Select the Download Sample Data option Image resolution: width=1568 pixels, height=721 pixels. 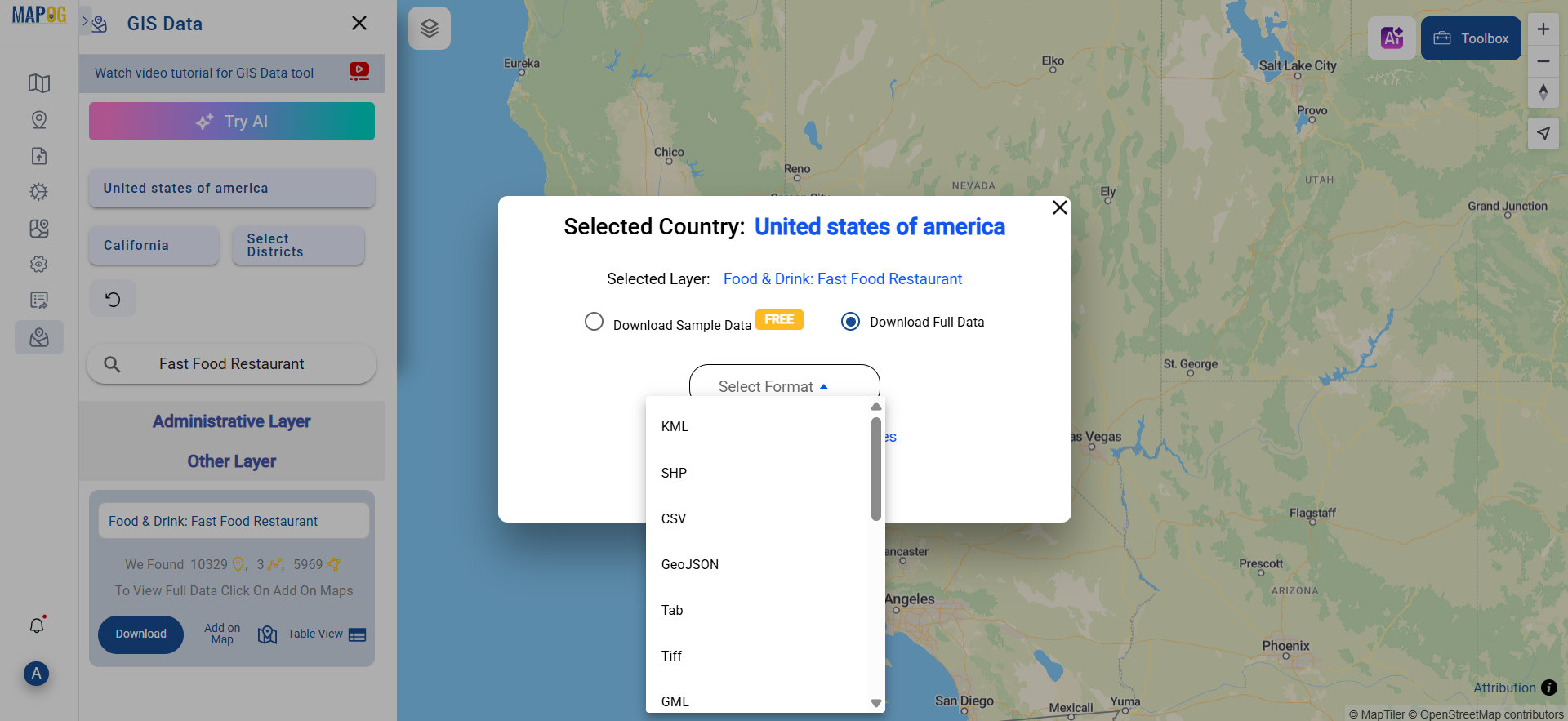click(594, 322)
